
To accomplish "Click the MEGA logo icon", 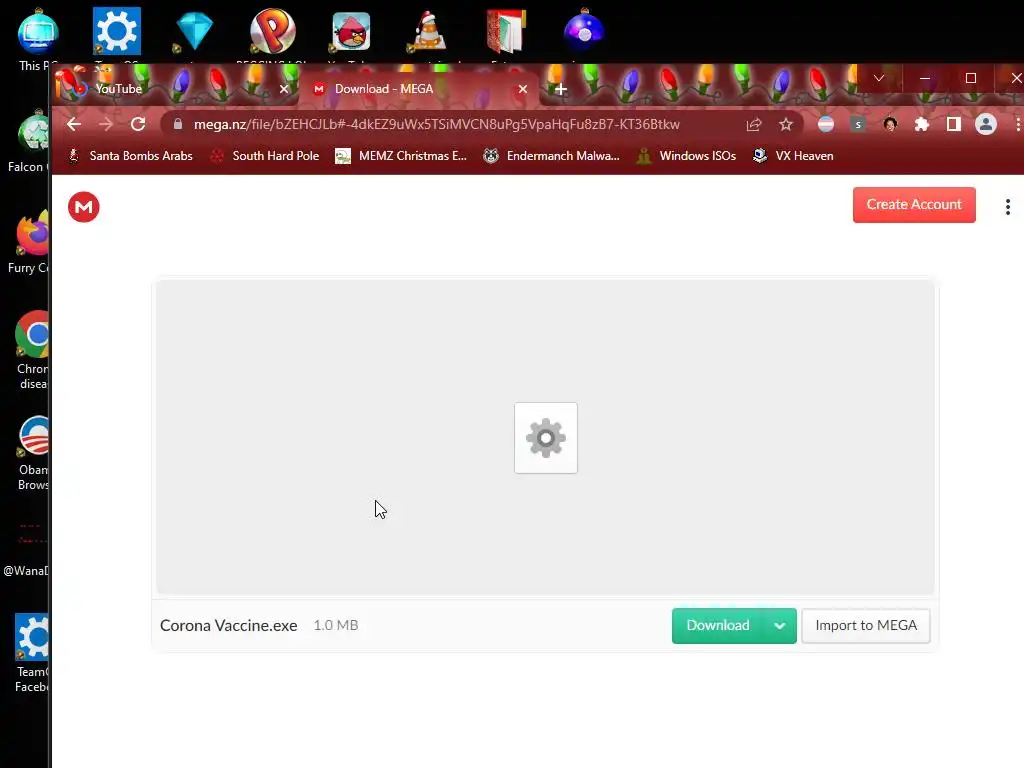I will coord(84,207).
